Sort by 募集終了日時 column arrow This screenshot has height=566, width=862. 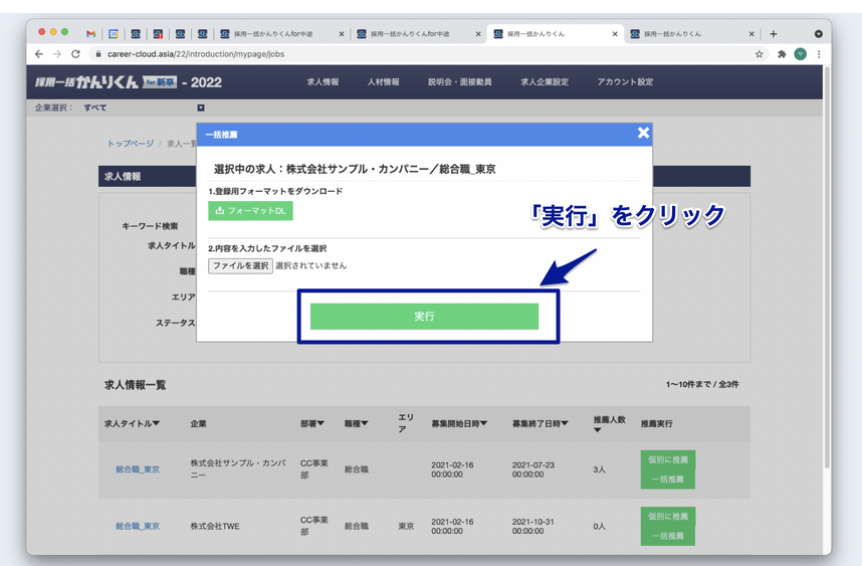pos(565,423)
